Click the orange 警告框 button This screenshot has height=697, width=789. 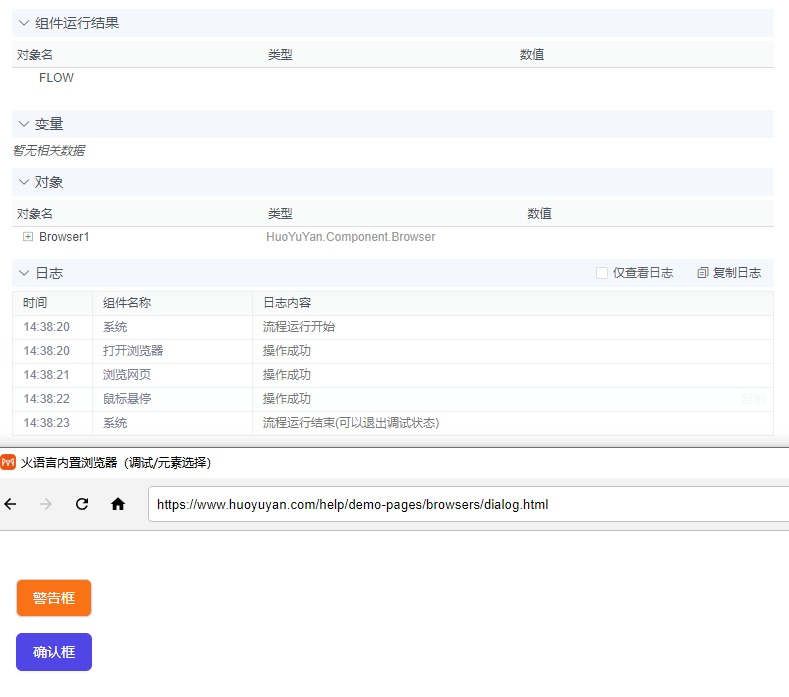[54, 598]
